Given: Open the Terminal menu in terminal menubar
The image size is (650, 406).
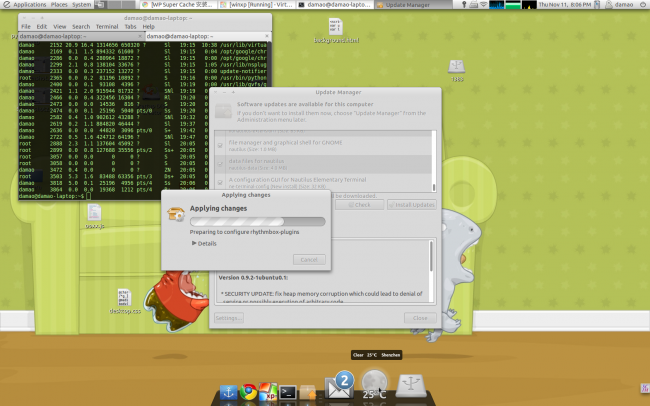Looking at the screenshot, I should pyautogui.click(x=107, y=26).
